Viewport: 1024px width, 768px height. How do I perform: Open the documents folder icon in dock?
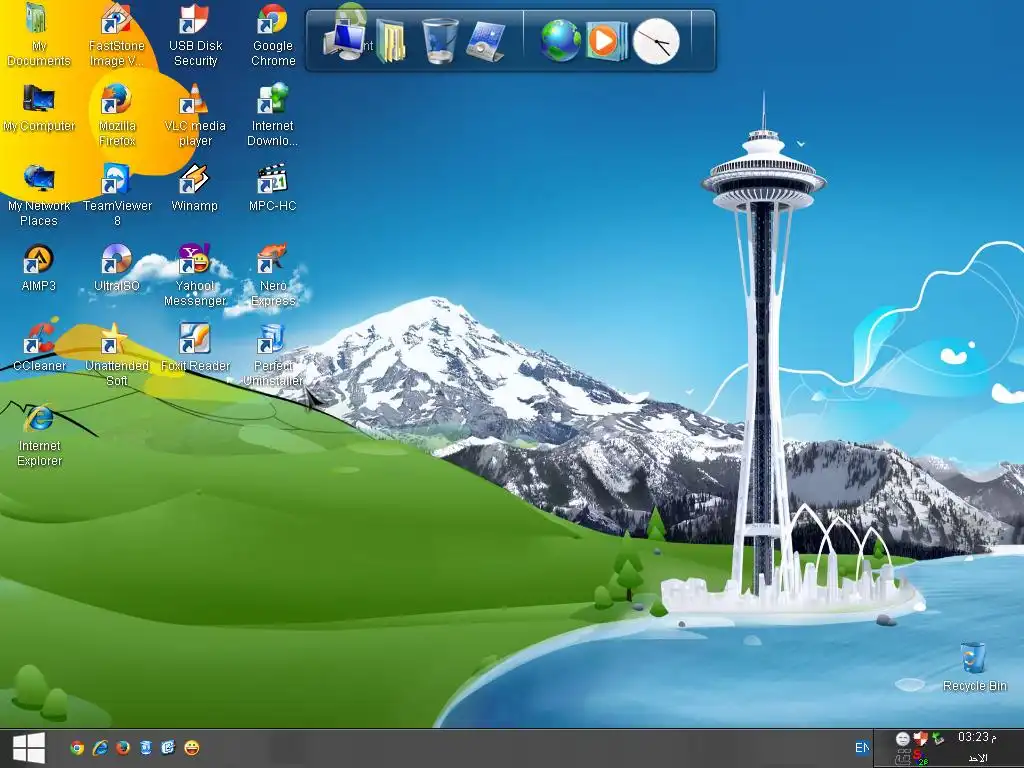coord(391,41)
